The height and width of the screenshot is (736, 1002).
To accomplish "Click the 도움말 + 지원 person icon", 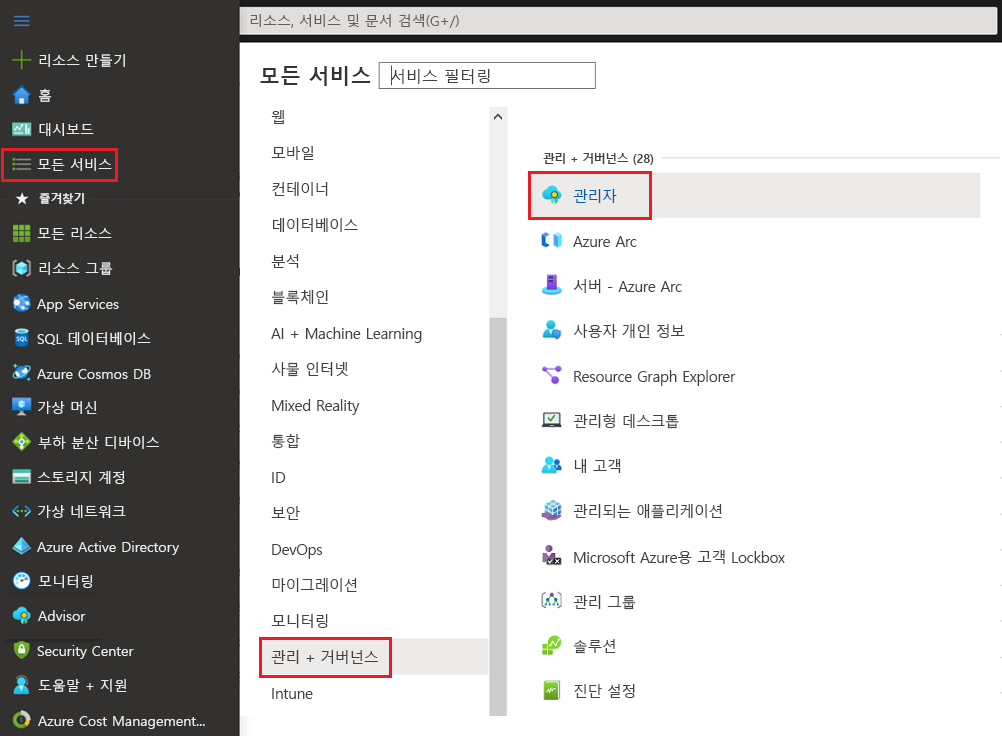I will click(x=21, y=685).
